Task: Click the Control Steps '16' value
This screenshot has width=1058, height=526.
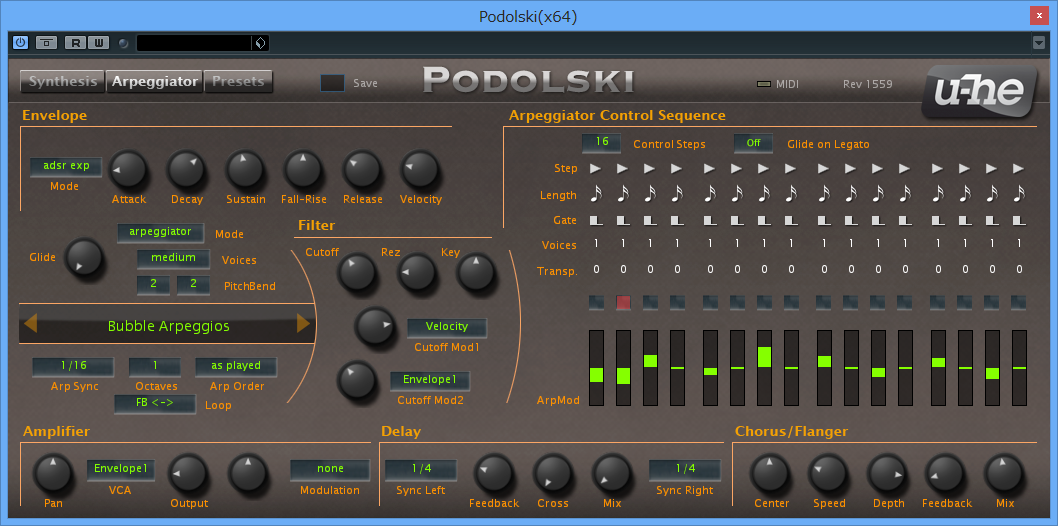Action: coord(601,143)
